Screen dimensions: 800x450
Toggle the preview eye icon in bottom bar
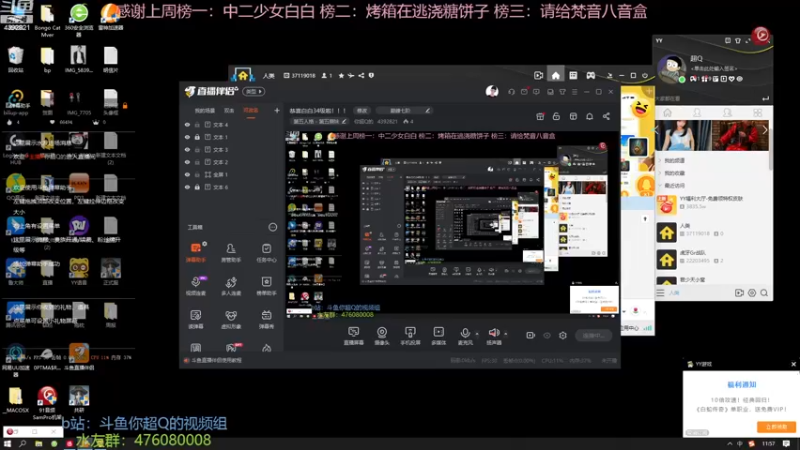coord(547,335)
